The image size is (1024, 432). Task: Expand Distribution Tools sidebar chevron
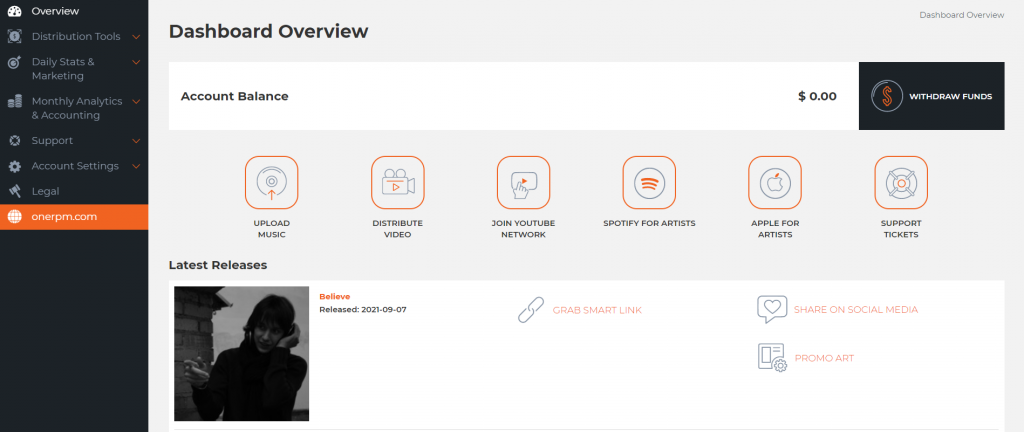pyautogui.click(x=136, y=37)
